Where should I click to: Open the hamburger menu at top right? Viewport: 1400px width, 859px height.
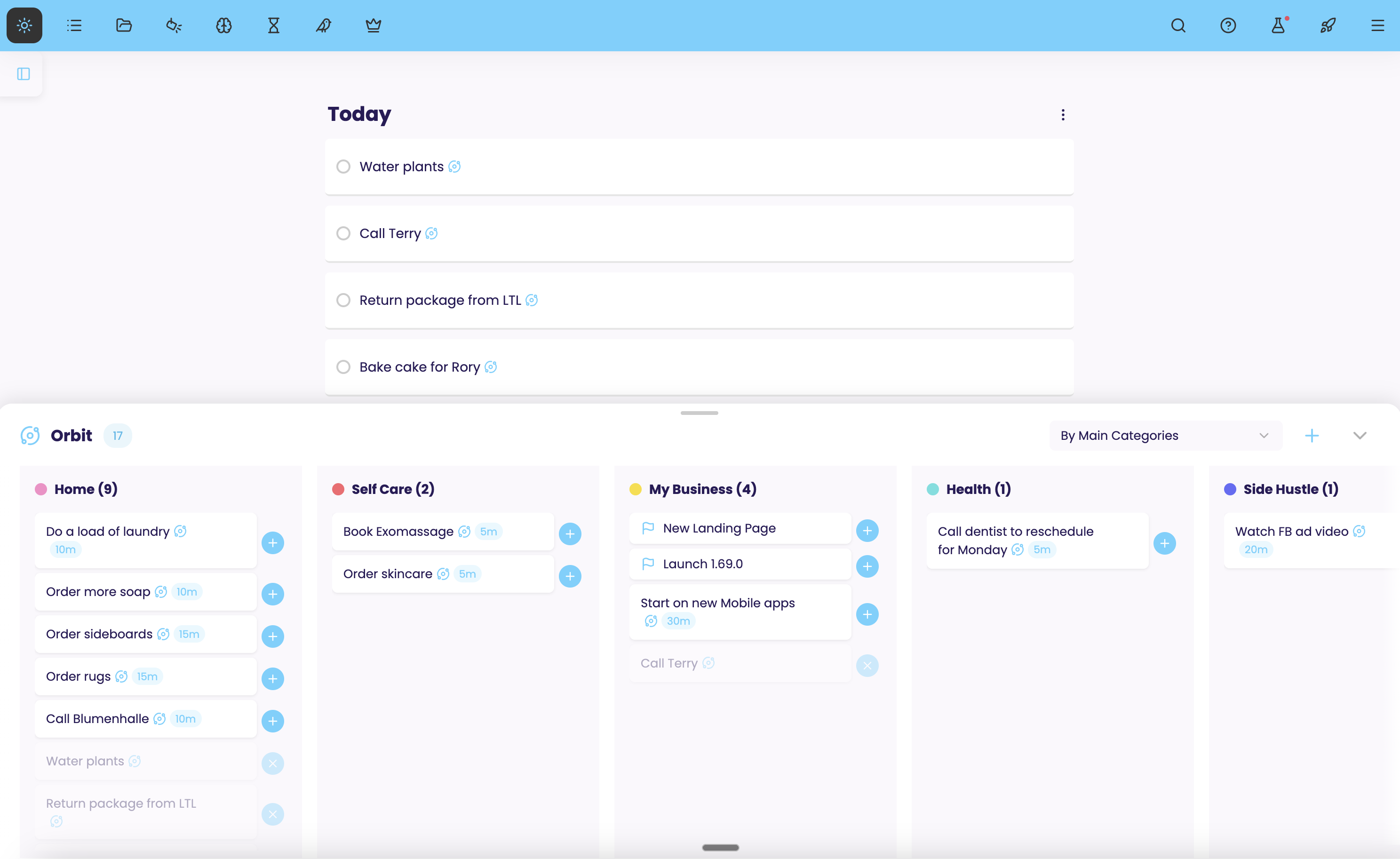click(x=1377, y=25)
